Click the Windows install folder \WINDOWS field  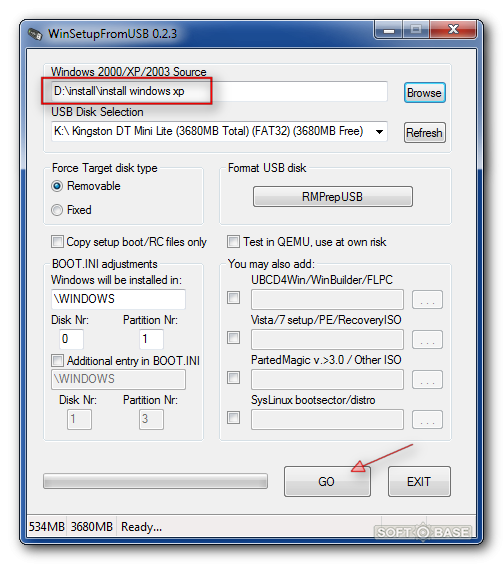(x=118, y=299)
